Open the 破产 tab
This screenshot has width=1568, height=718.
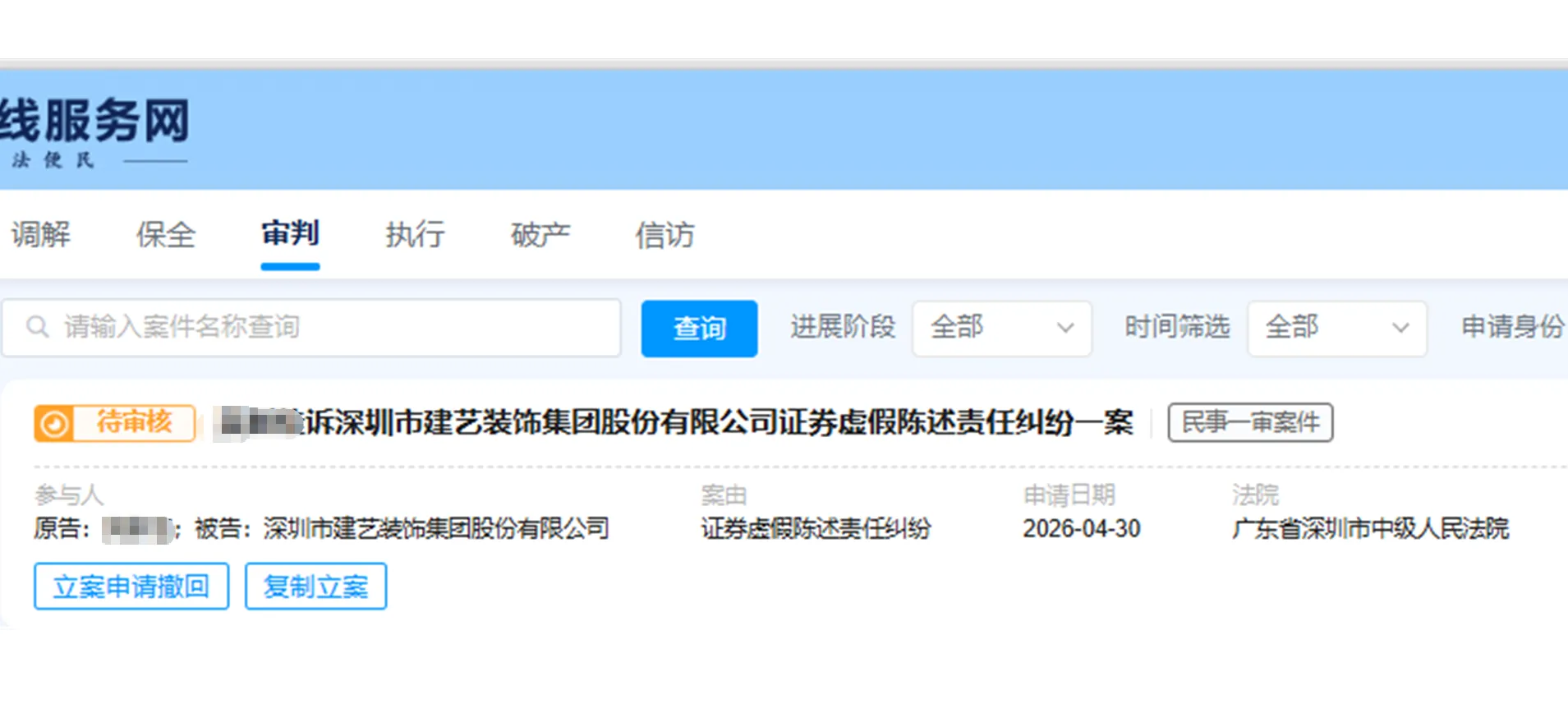(x=540, y=235)
